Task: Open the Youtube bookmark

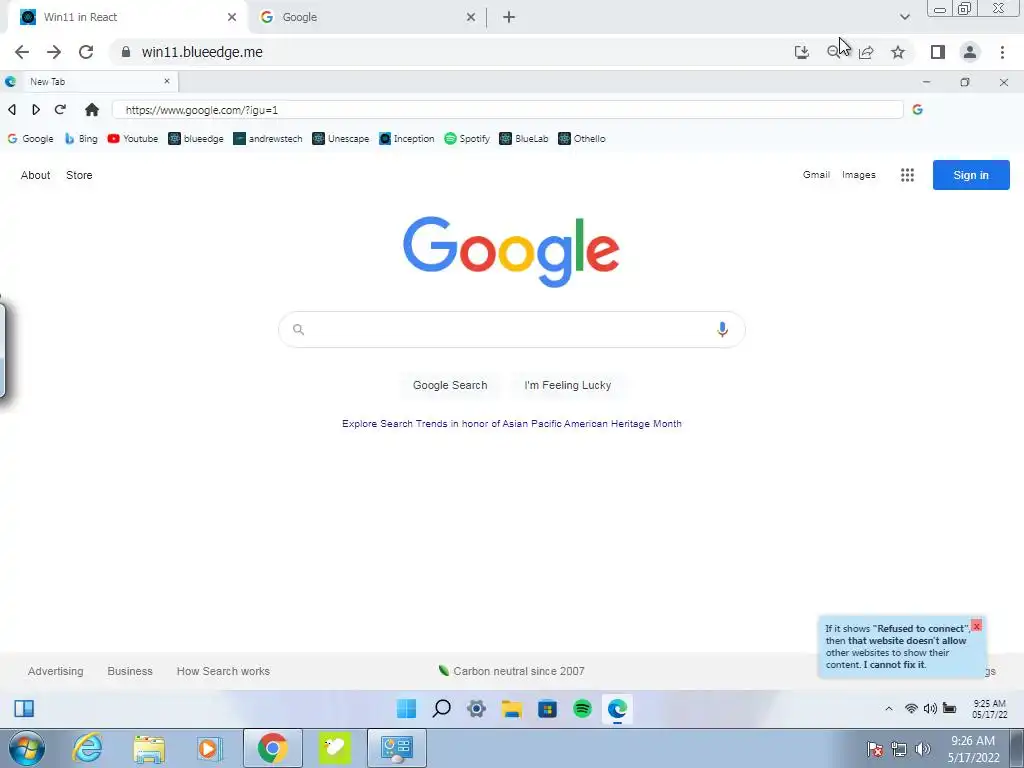Action: pos(133,138)
